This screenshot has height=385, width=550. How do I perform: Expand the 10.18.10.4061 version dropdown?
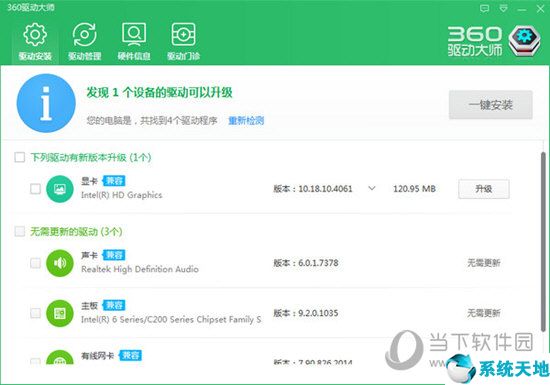click(x=372, y=189)
